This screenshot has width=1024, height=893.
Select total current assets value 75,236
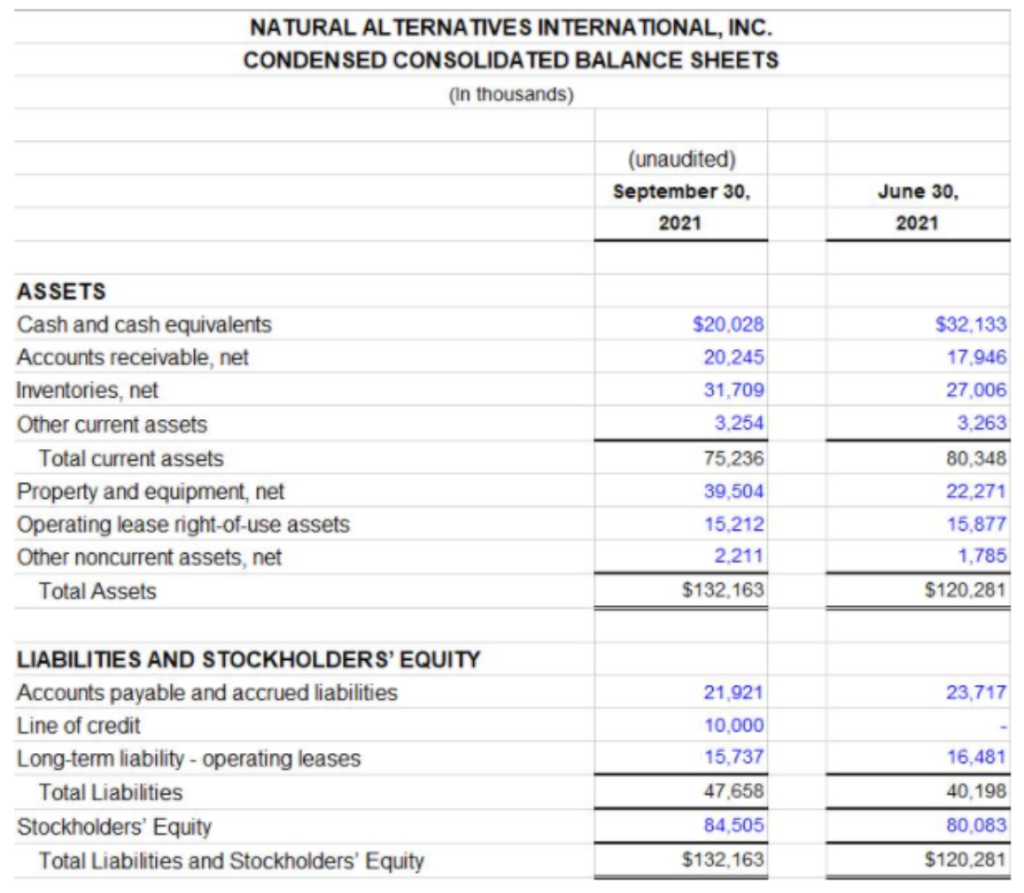[733, 458]
